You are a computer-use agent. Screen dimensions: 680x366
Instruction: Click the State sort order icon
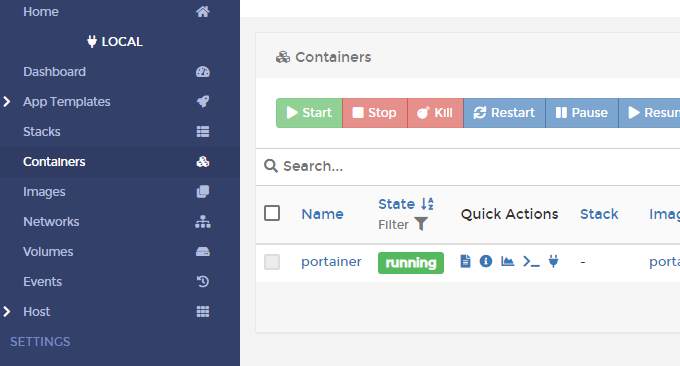427,204
